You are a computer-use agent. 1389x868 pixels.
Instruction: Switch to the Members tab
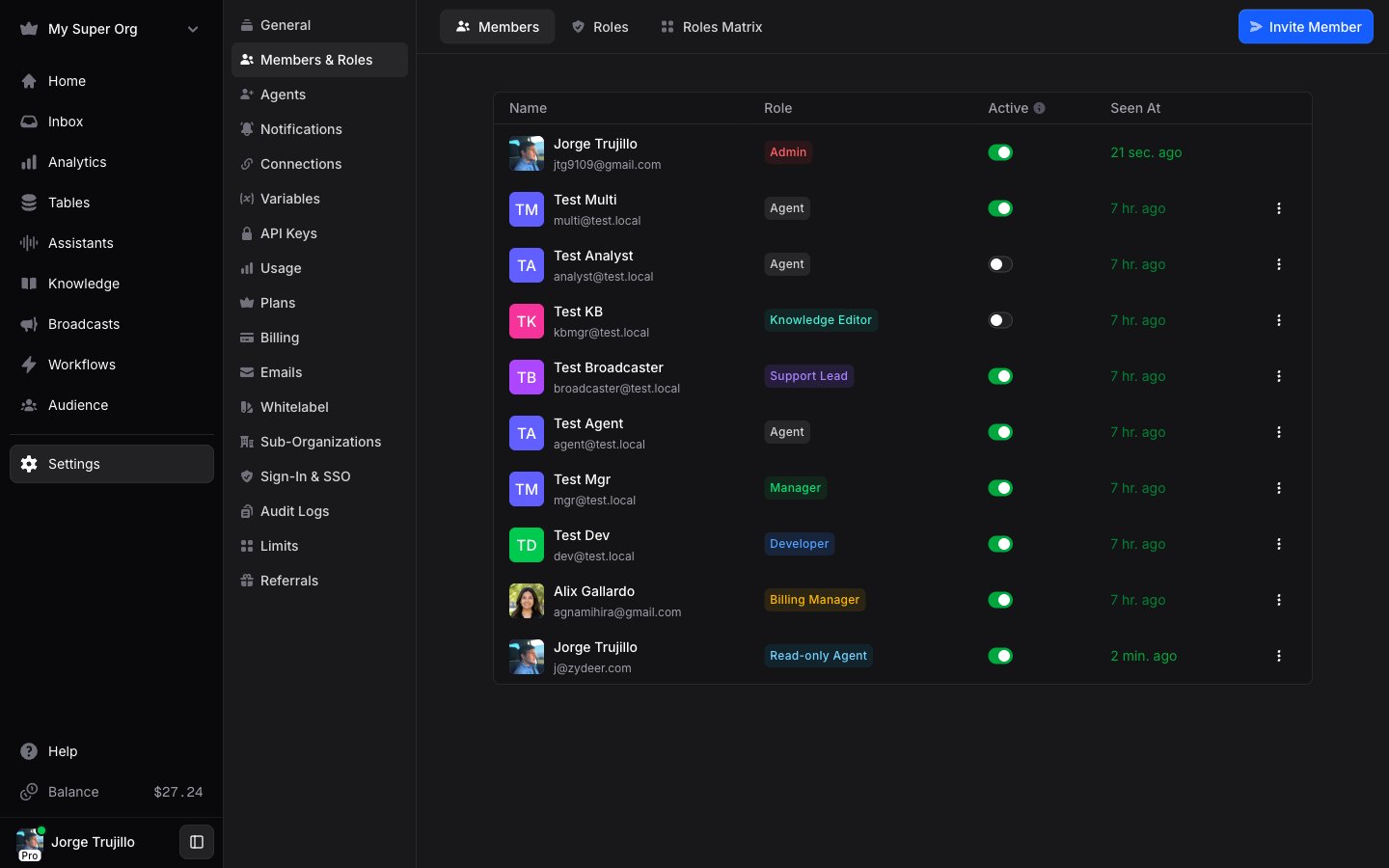[x=497, y=27]
